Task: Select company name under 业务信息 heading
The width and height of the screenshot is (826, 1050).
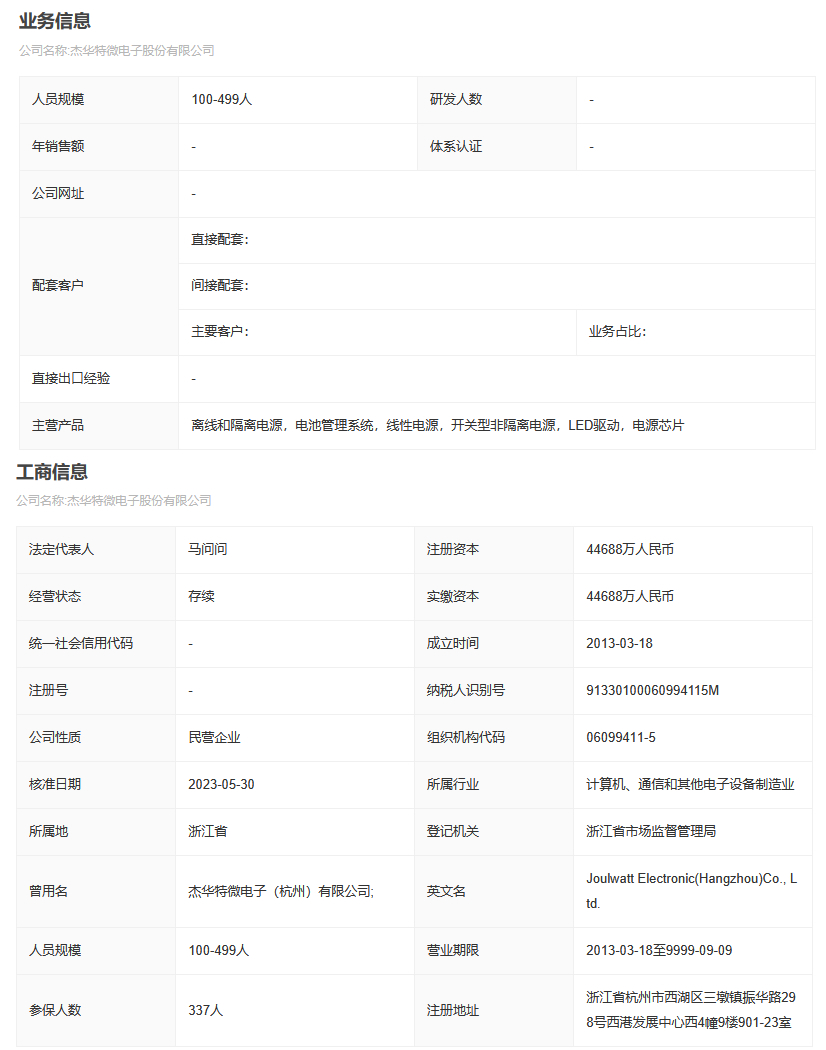Action: (117, 50)
